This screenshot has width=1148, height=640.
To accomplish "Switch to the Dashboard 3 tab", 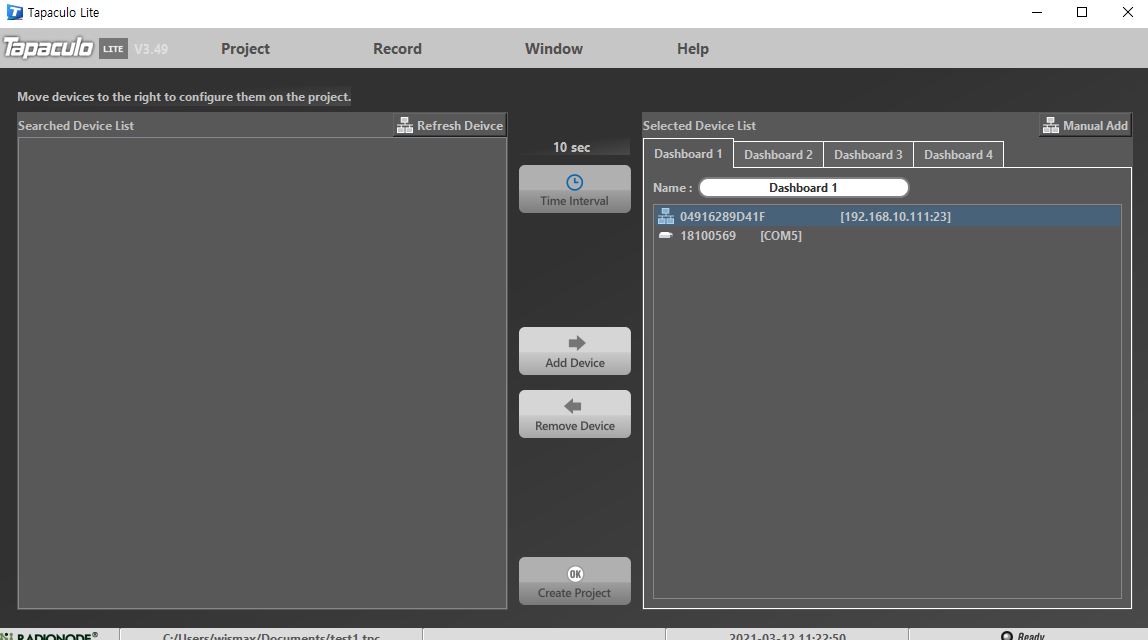I will click(x=868, y=155).
